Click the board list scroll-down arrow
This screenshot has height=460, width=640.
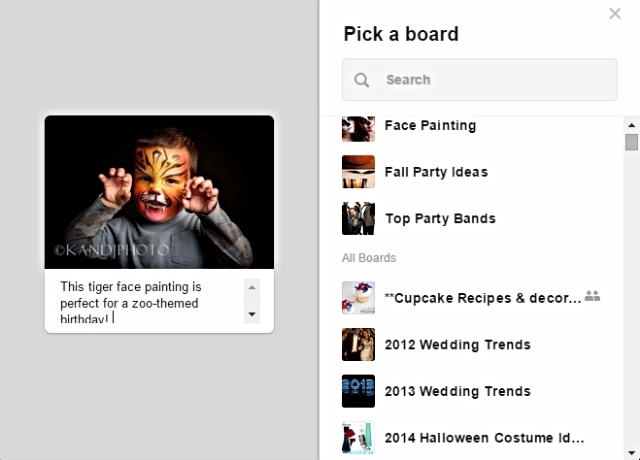click(631, 453)
